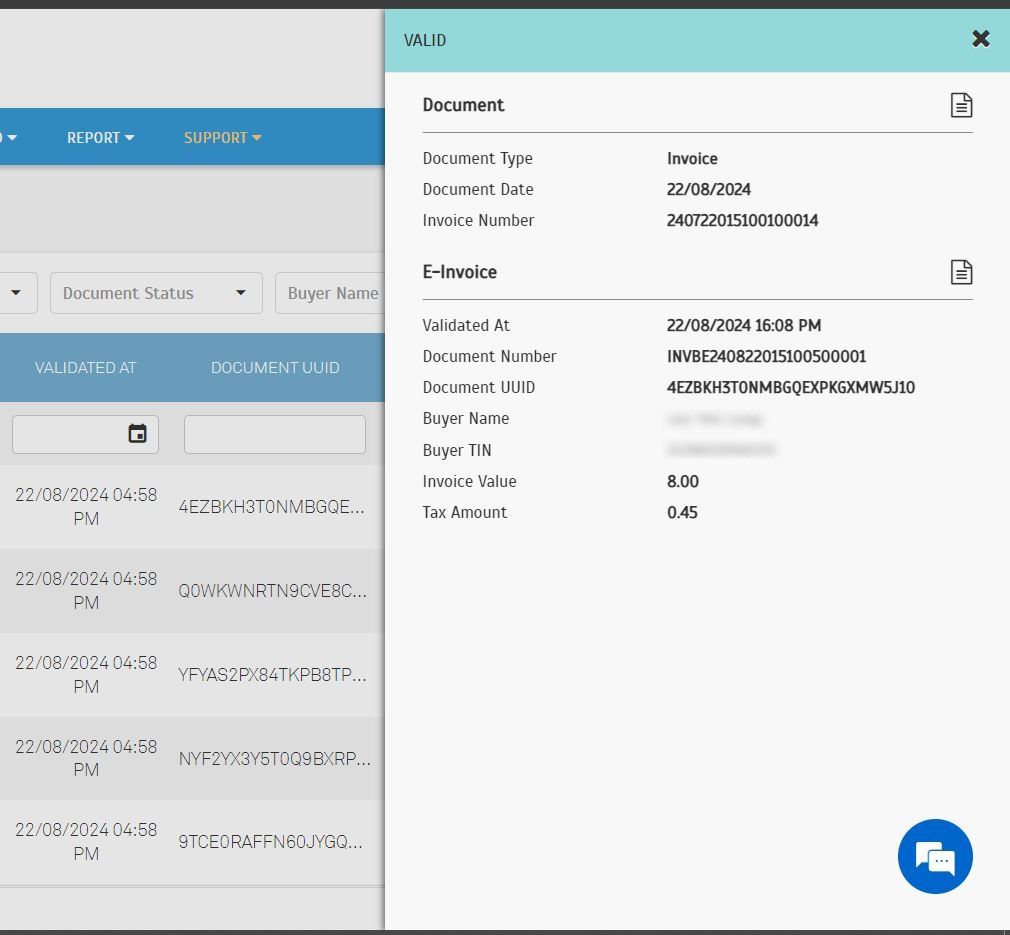The height and width of the screenshot is (935, 1010).
Task: Select row with UUID 9TCE0RAFFN60JYGQ...
Action: click(x=270, y=842)
